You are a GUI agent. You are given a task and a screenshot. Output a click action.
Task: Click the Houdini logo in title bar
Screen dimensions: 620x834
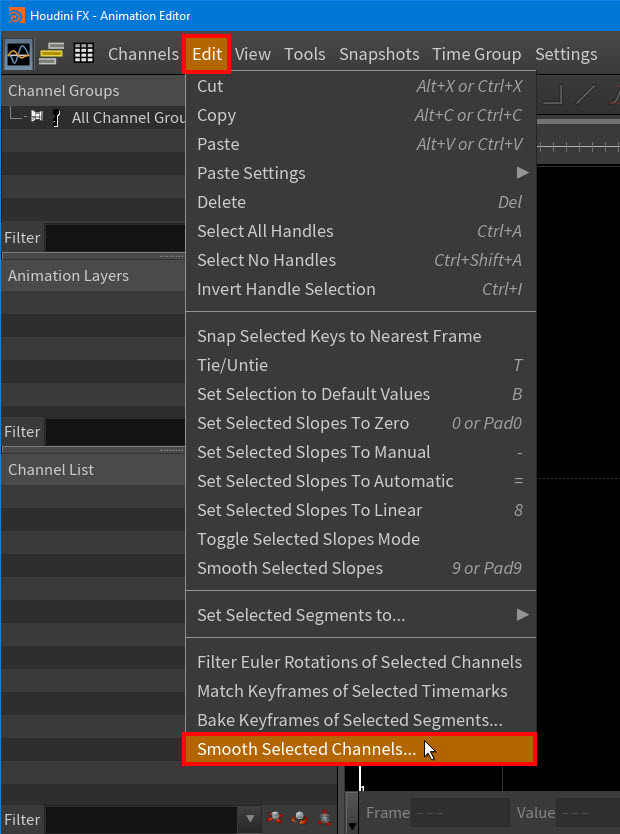pyautogui.click(x=16, y=15)
